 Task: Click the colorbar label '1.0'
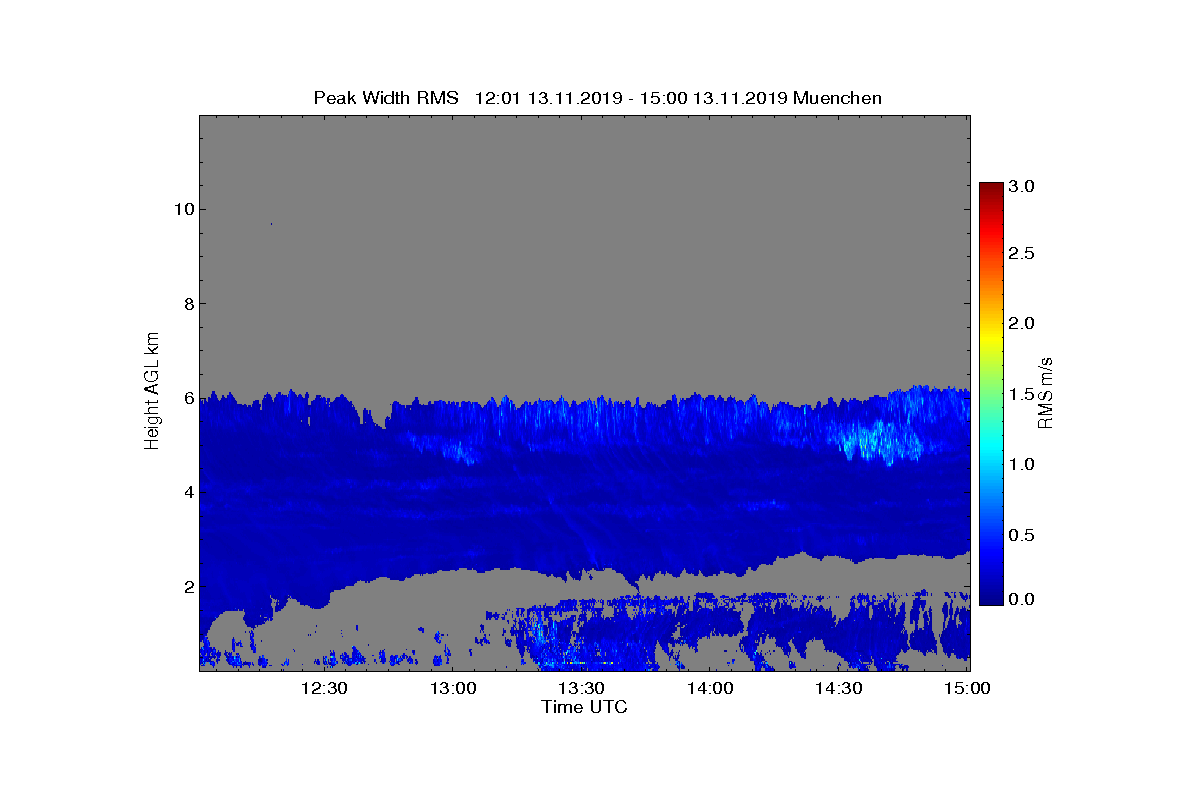(x=1021, y=465)
